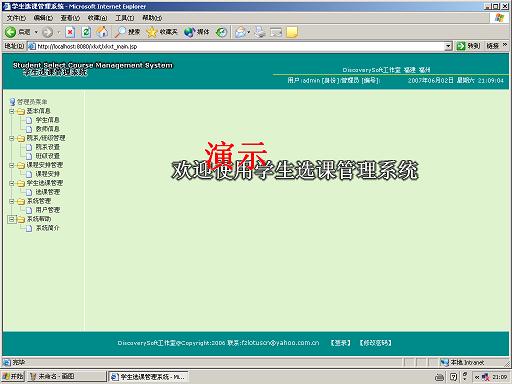Open the address bar dropdown arrow
Screen dimensions: 512x384
coord(448,46)
